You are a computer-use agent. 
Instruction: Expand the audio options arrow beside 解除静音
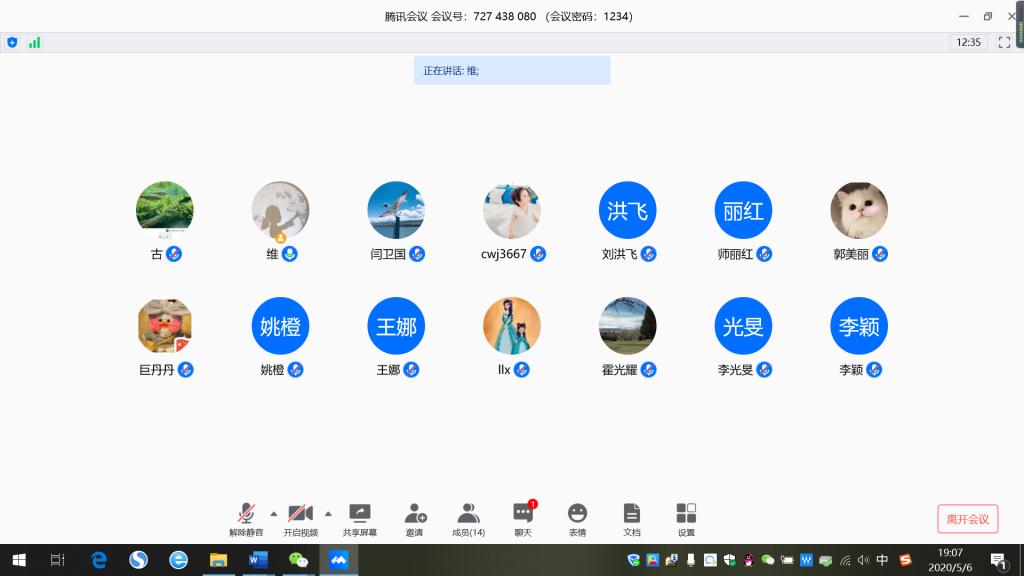click(x=274, y=513)
